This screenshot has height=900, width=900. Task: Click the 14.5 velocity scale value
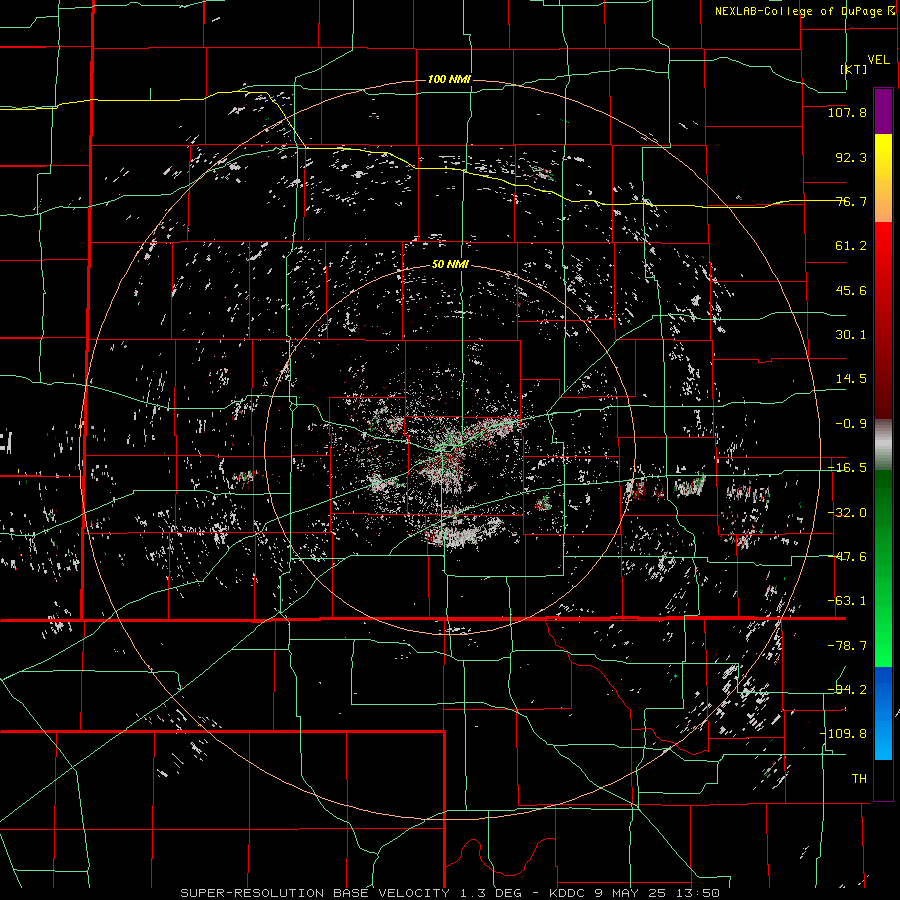click(x=851, y=379)
